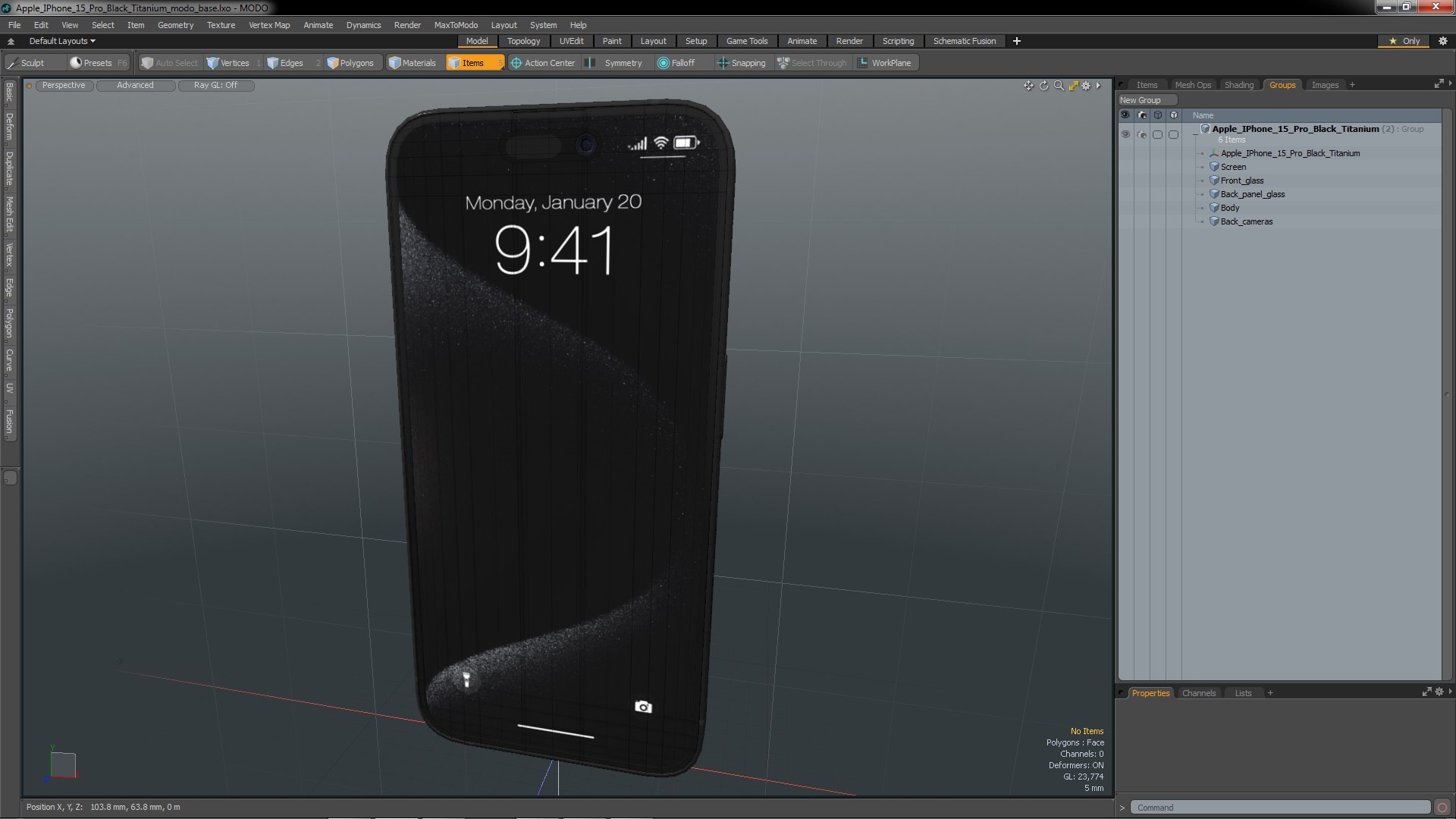Select the Items mode button
The image size is (1456, 819).
pos(475,63)
